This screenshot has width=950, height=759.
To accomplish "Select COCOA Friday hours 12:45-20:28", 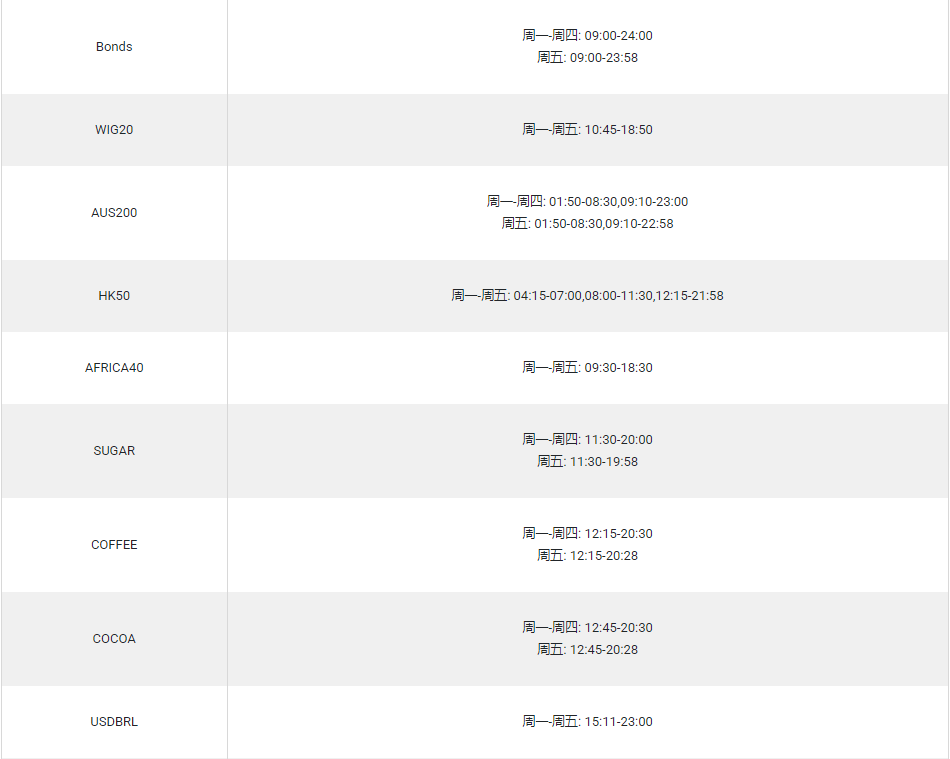I will click(x=587, y=650).
